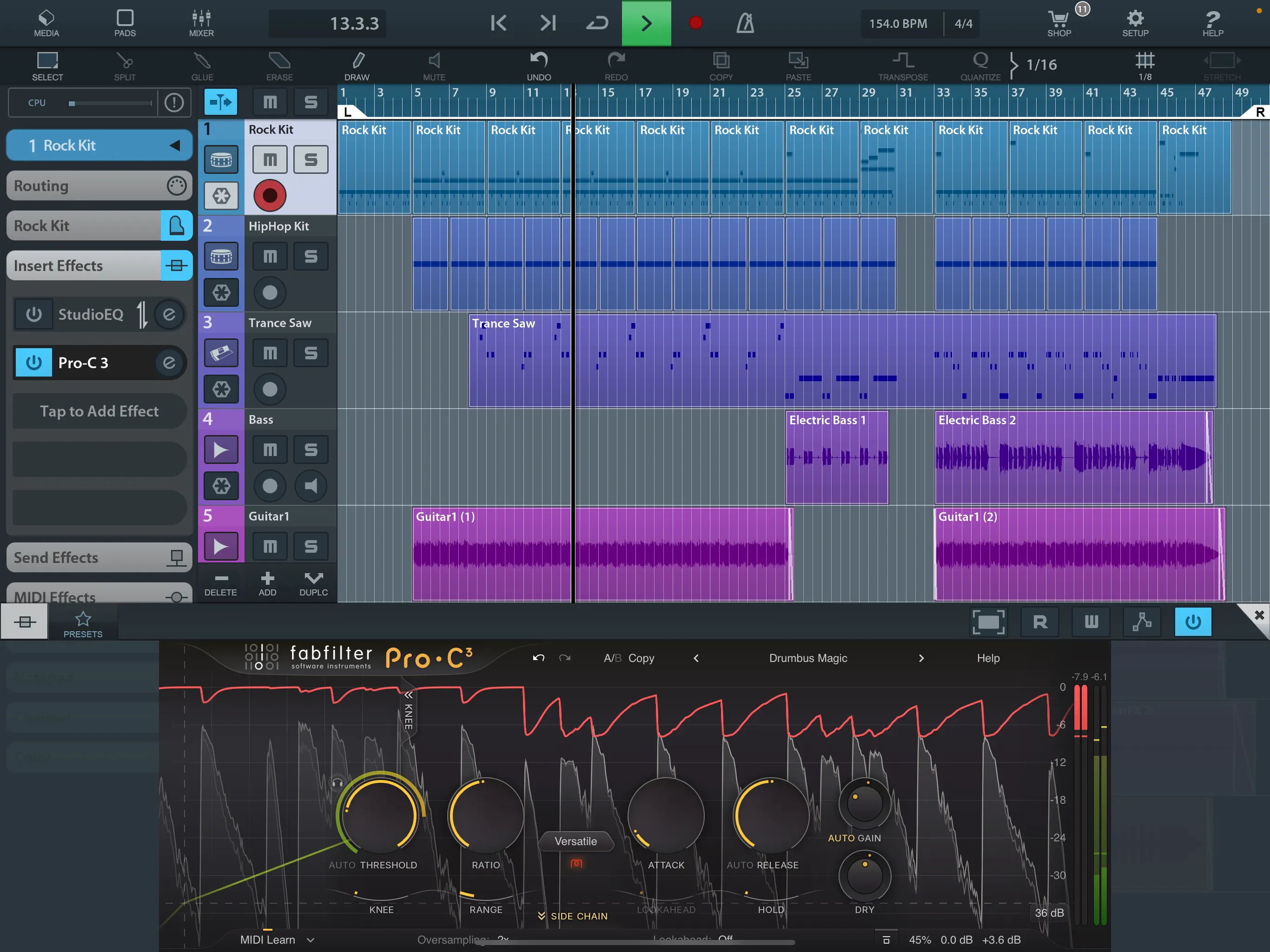
Task: Freeze the Rock Kit track
Action: tap(220, 196)
